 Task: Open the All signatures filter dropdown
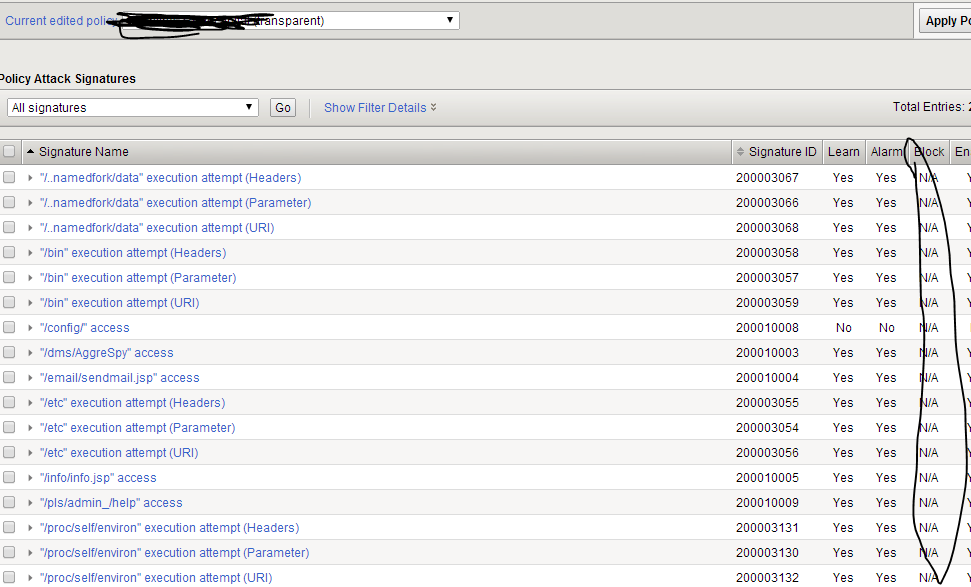(133, 107)
